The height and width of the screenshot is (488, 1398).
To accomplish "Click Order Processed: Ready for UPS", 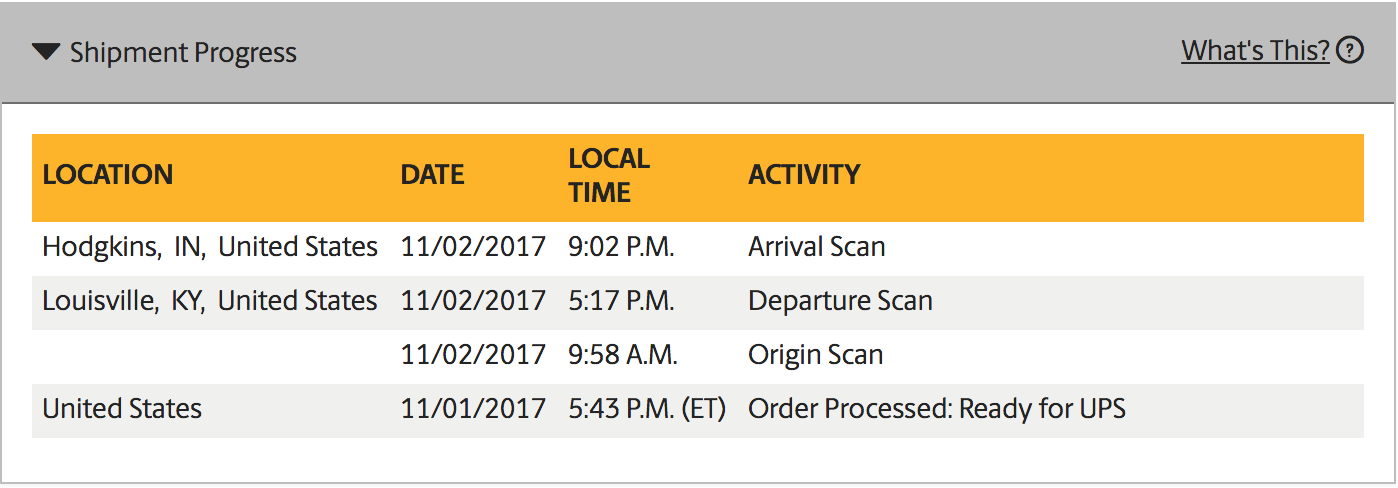I will point(937,409).
